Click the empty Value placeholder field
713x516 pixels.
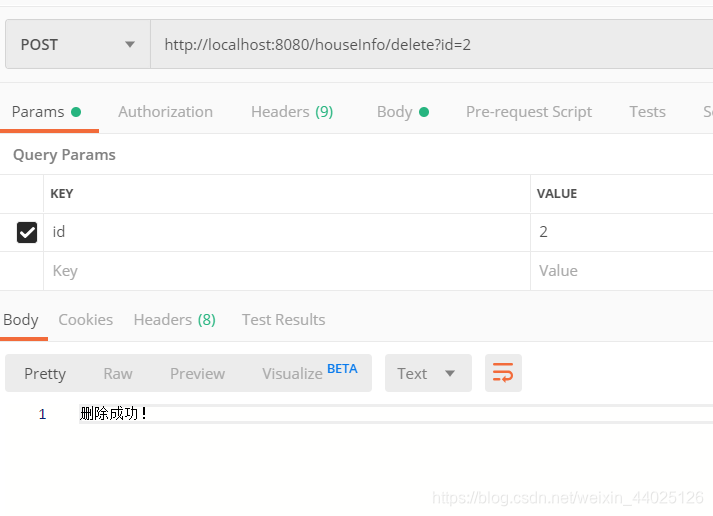pos(622,271)
